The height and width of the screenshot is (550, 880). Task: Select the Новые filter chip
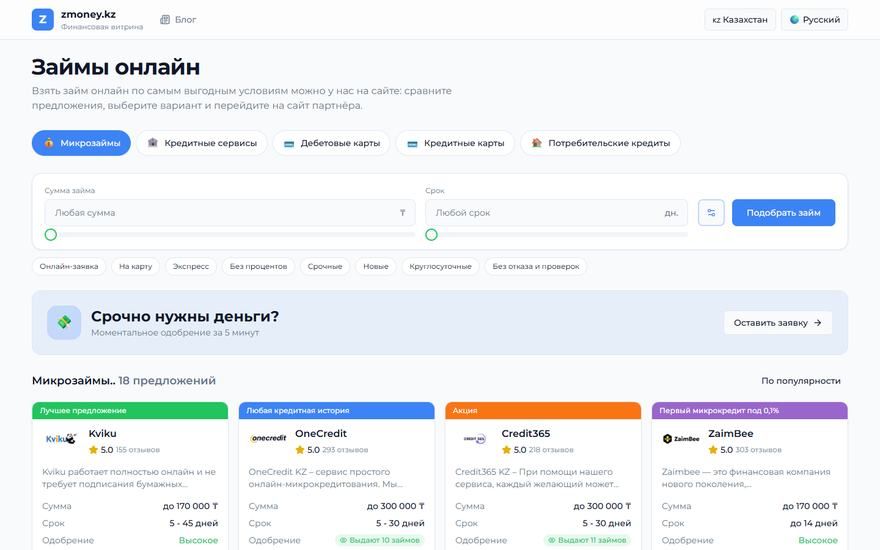[x=375, y=266]
